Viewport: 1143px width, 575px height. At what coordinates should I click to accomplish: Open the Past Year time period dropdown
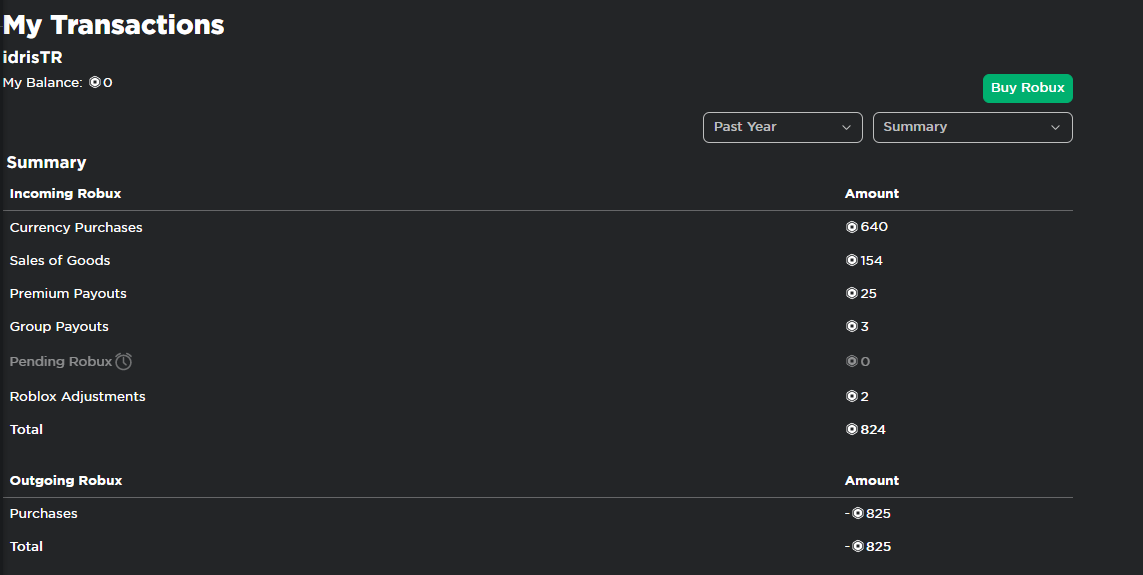point(782,127)
